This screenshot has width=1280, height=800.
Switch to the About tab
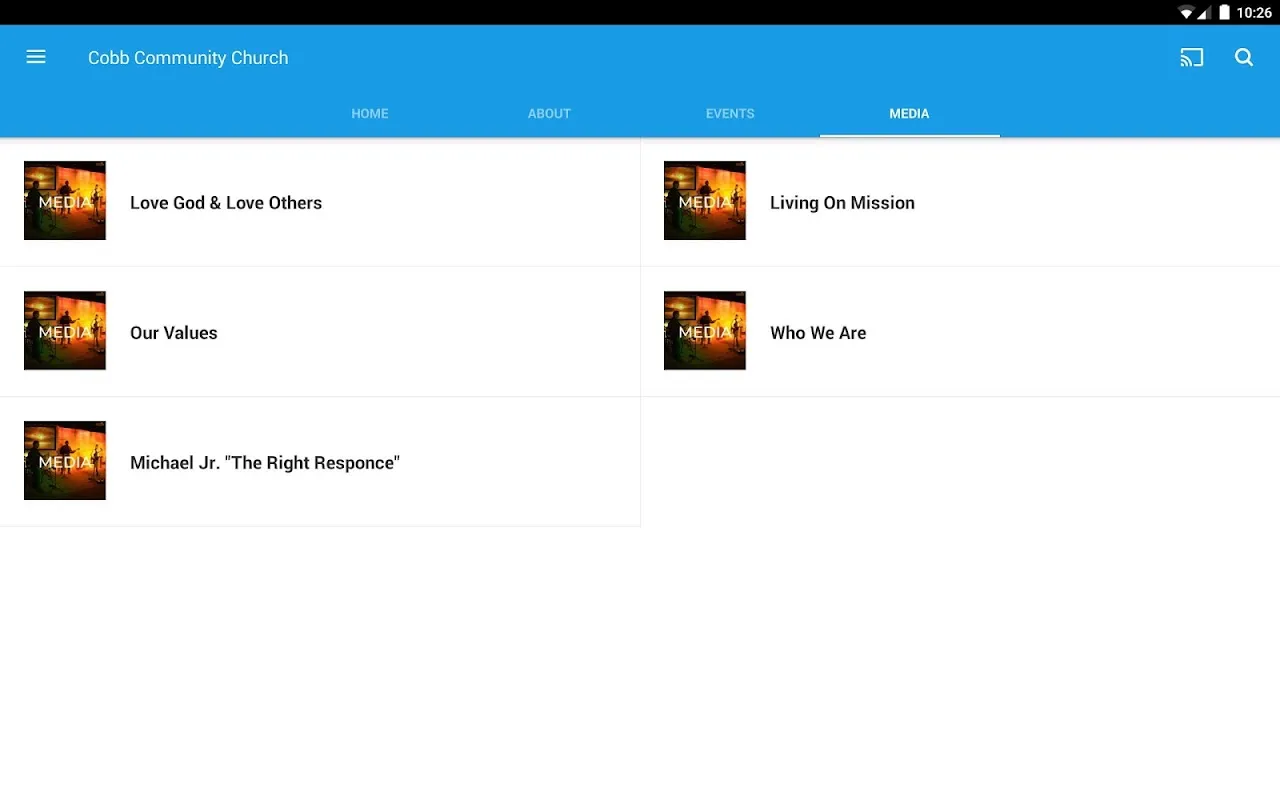tap(549, 113)
